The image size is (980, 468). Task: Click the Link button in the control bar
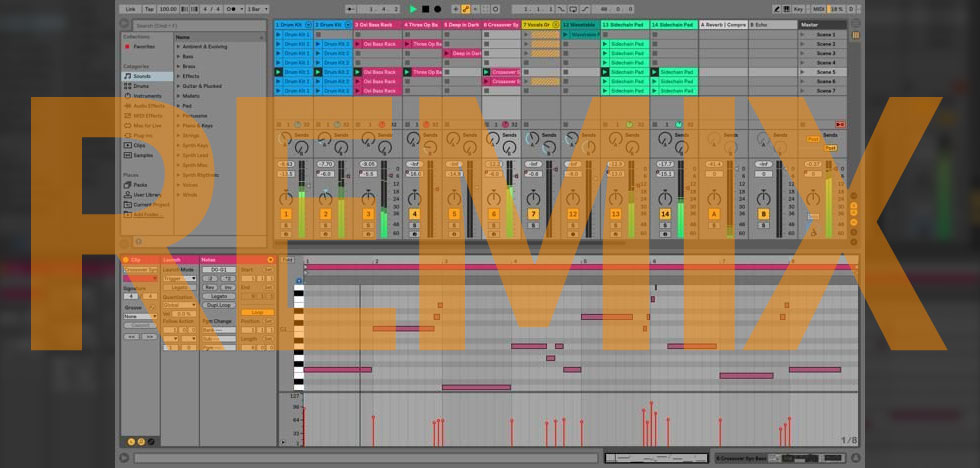pos(130,9)
